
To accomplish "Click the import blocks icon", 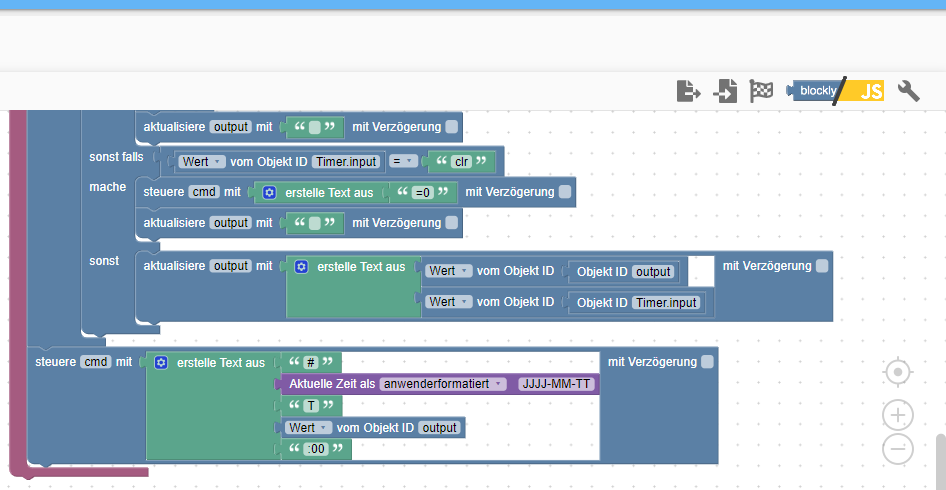I will [725, 91].
